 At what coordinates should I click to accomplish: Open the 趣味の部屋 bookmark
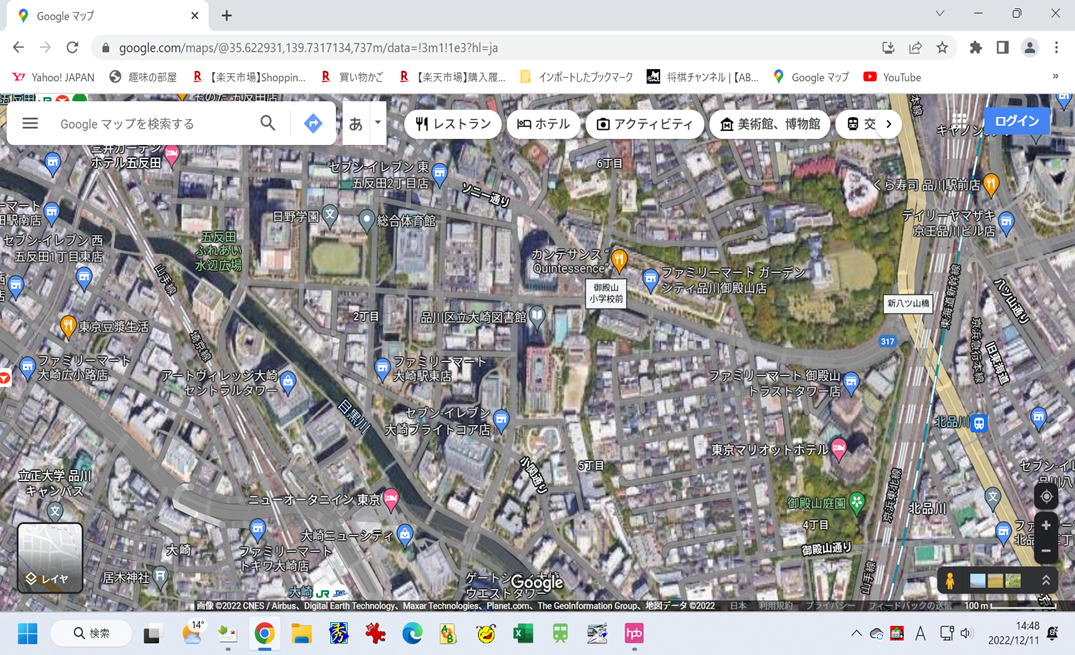143,77
